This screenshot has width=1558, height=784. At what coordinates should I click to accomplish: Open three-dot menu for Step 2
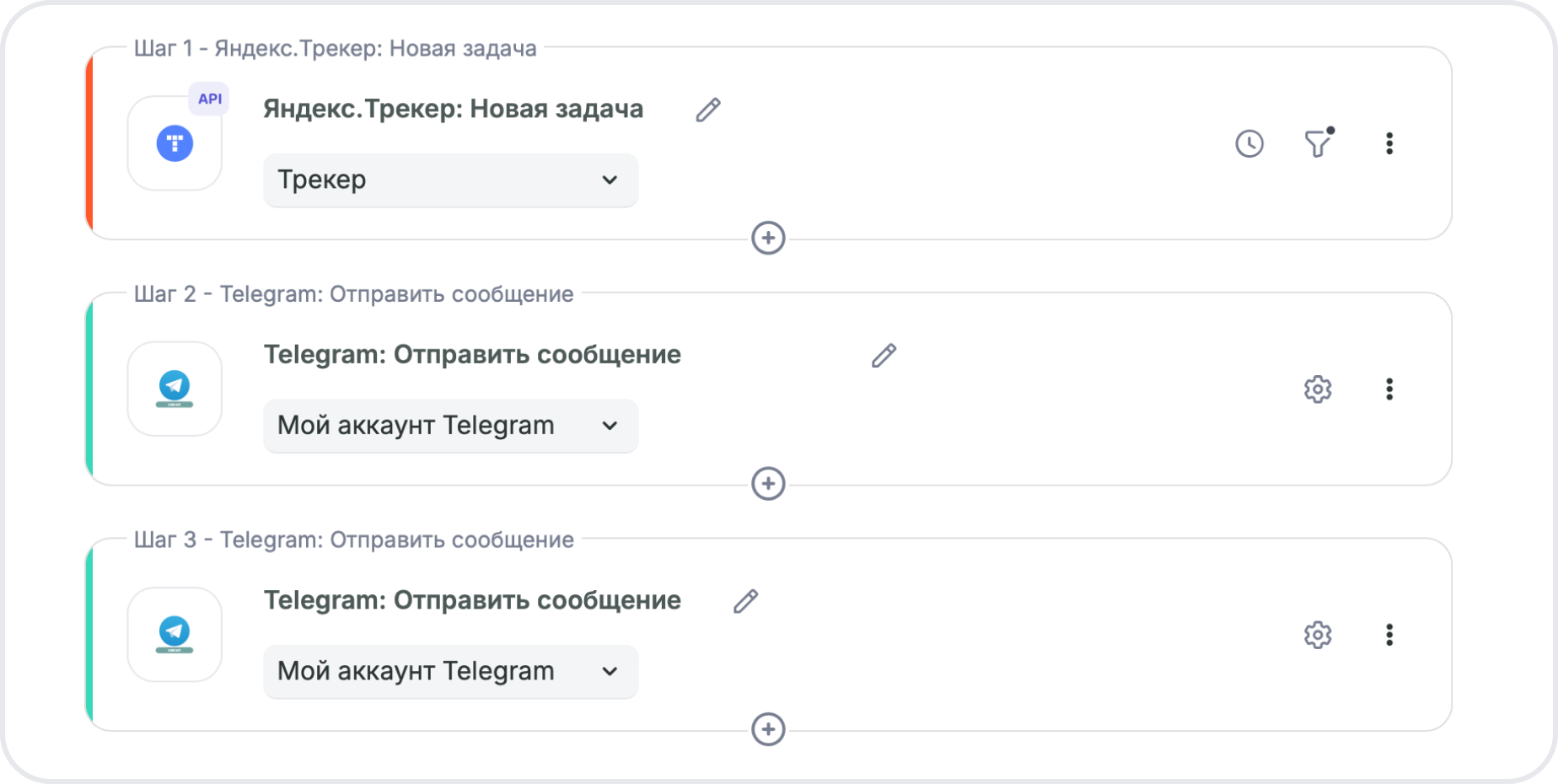click(x=1389, y=389)
